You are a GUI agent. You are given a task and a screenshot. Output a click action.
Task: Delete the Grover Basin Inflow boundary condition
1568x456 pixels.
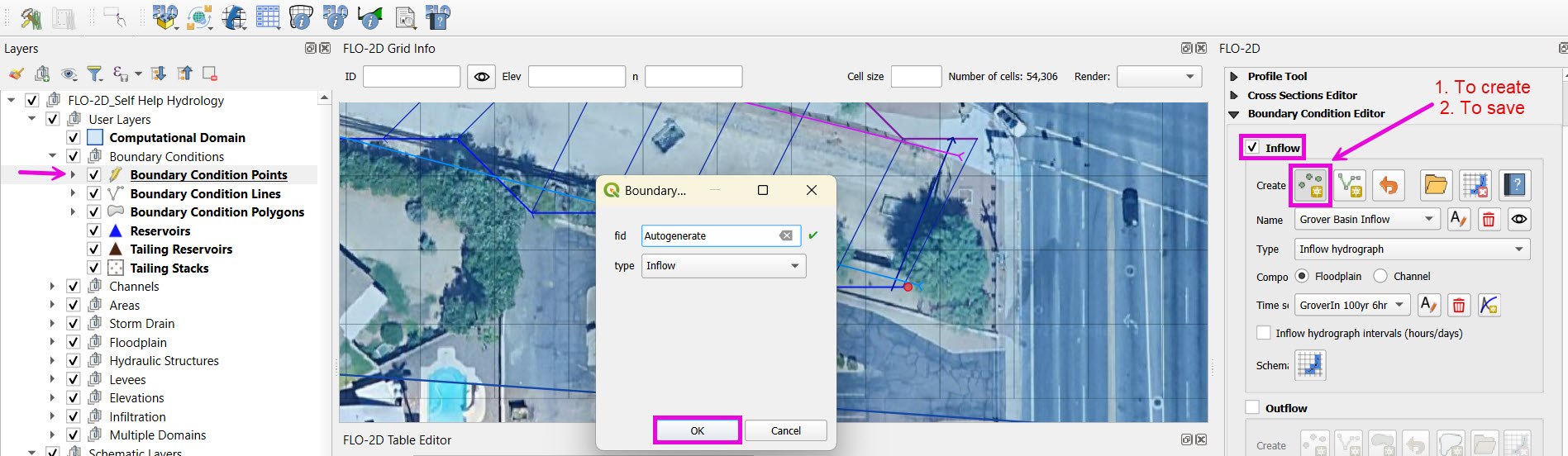click(1489, 219)
